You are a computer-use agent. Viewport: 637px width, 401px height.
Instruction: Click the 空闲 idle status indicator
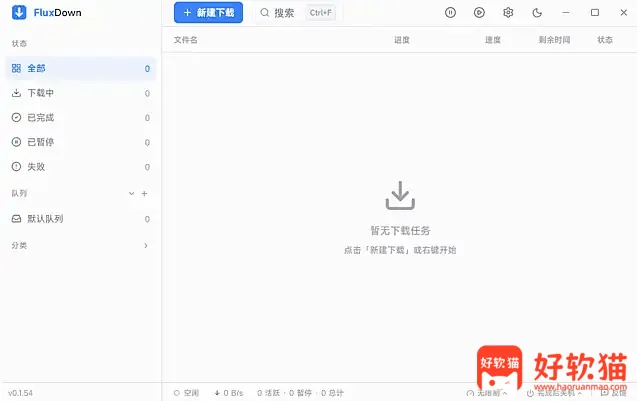(186, 393)
